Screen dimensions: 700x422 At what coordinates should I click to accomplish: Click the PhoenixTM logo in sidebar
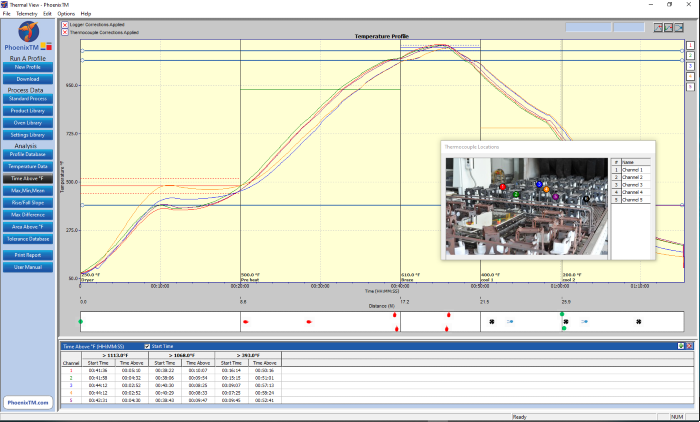(29, 36)
